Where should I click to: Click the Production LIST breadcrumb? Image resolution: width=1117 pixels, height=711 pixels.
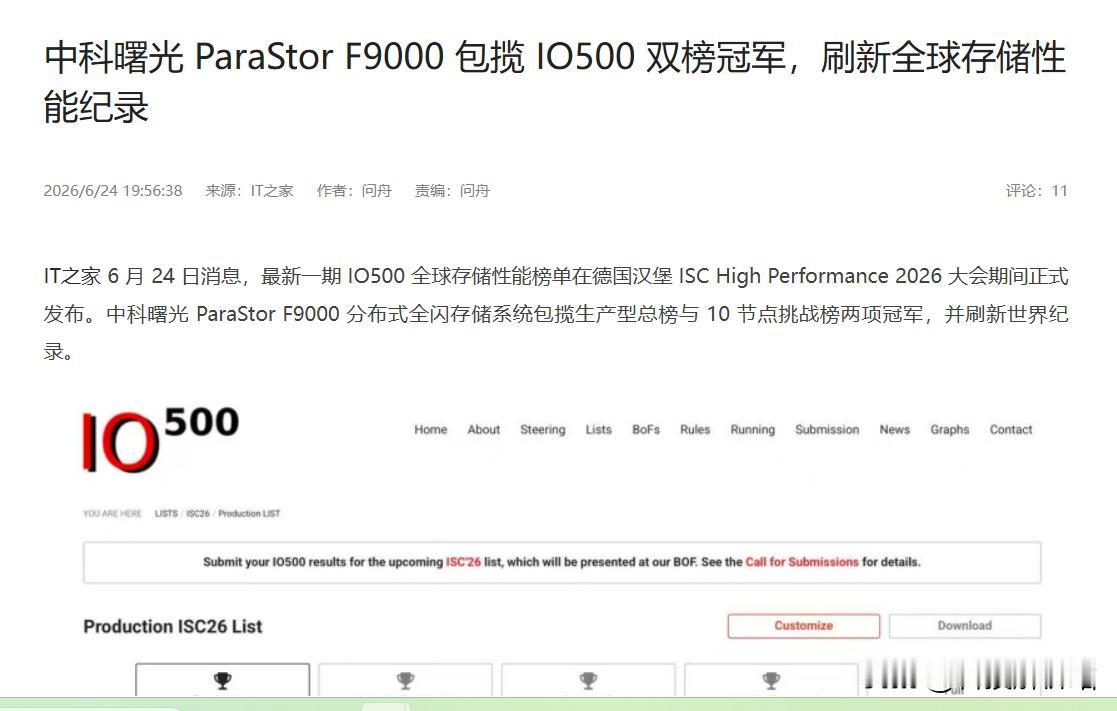(249, 514)
